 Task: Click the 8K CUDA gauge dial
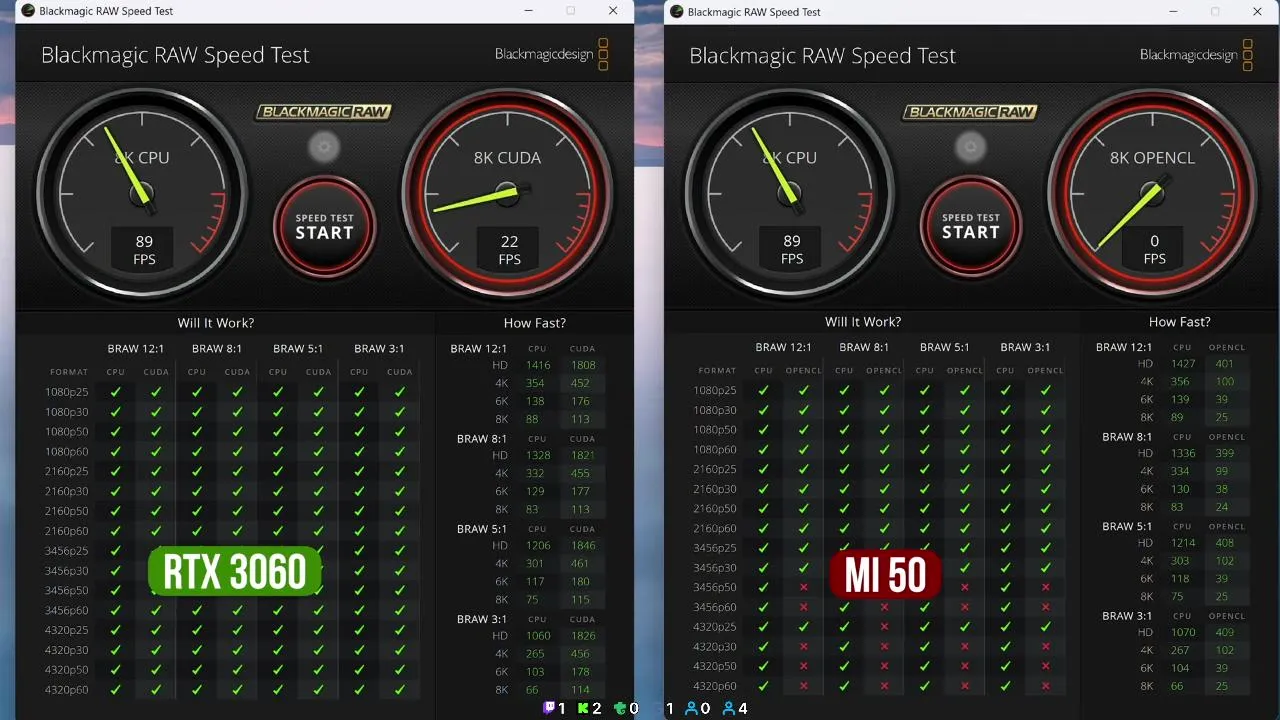tap(508, 192)
